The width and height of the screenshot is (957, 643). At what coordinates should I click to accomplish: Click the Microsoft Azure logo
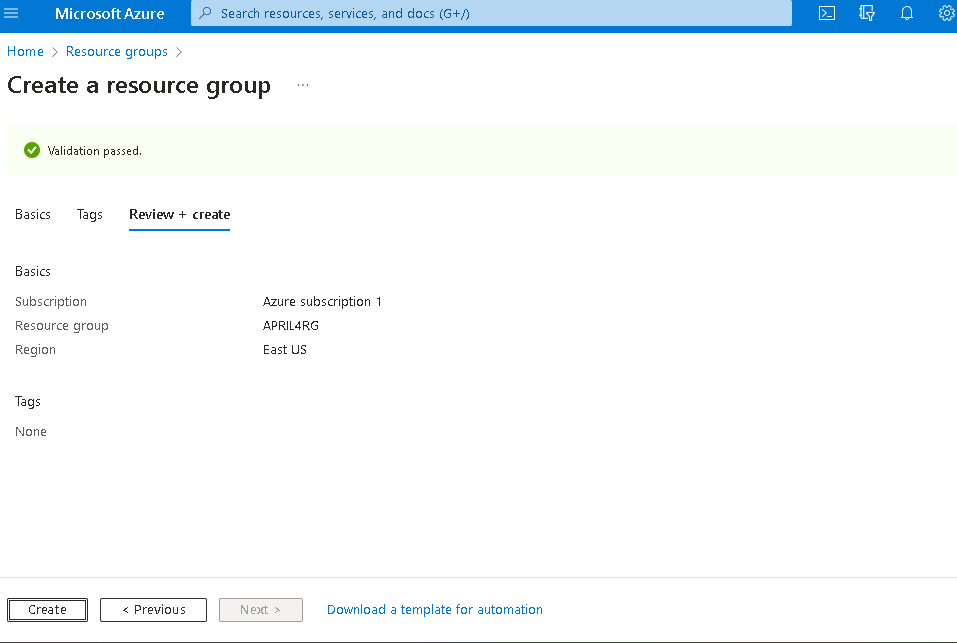[x=110, y=14]
